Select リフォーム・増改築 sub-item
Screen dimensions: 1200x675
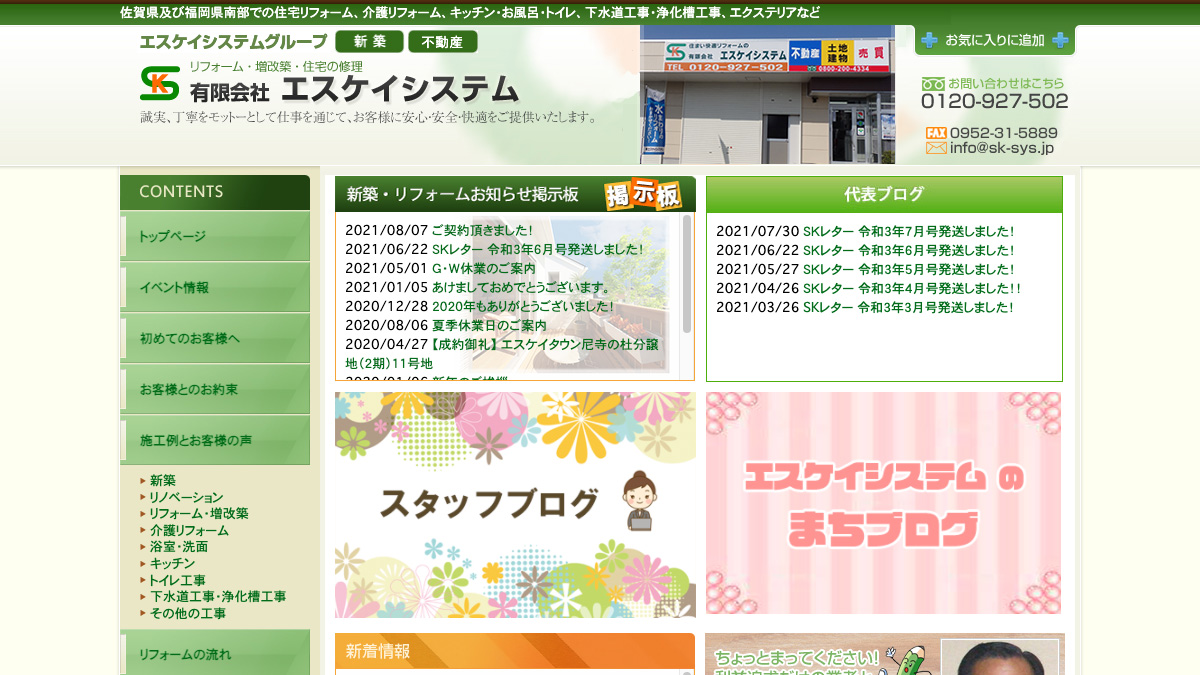click(x=199, y=513)
